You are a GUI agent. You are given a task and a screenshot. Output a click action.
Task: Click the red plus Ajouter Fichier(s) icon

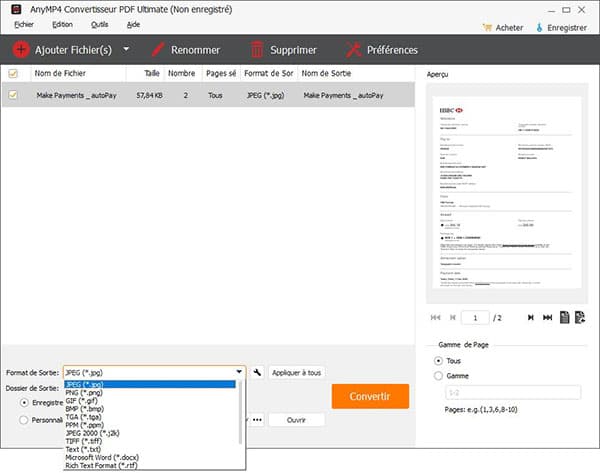21,49
